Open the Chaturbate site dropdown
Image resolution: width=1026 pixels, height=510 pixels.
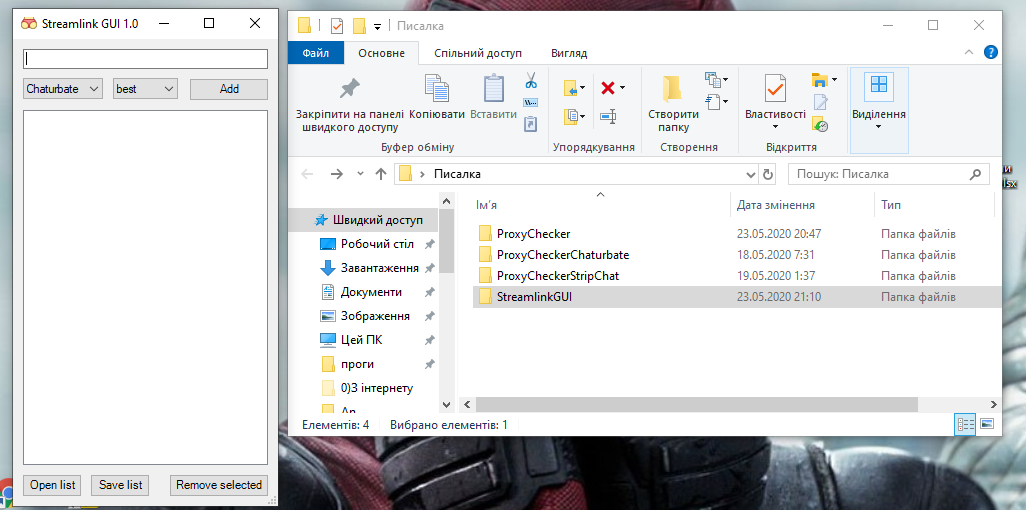(x=63, y=89)
